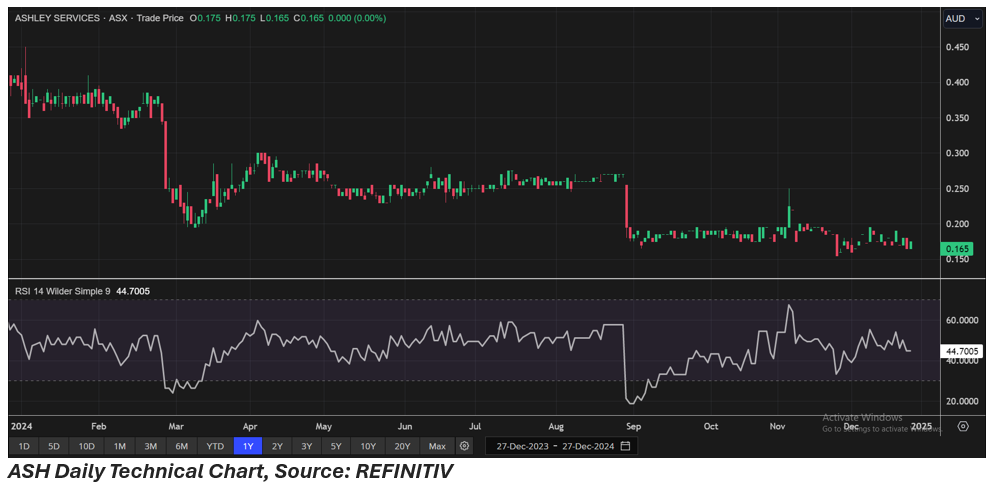Switch to the YTD range
This screenshot has width=996, height=485.
pyautogui.click(x=215, y=446)
